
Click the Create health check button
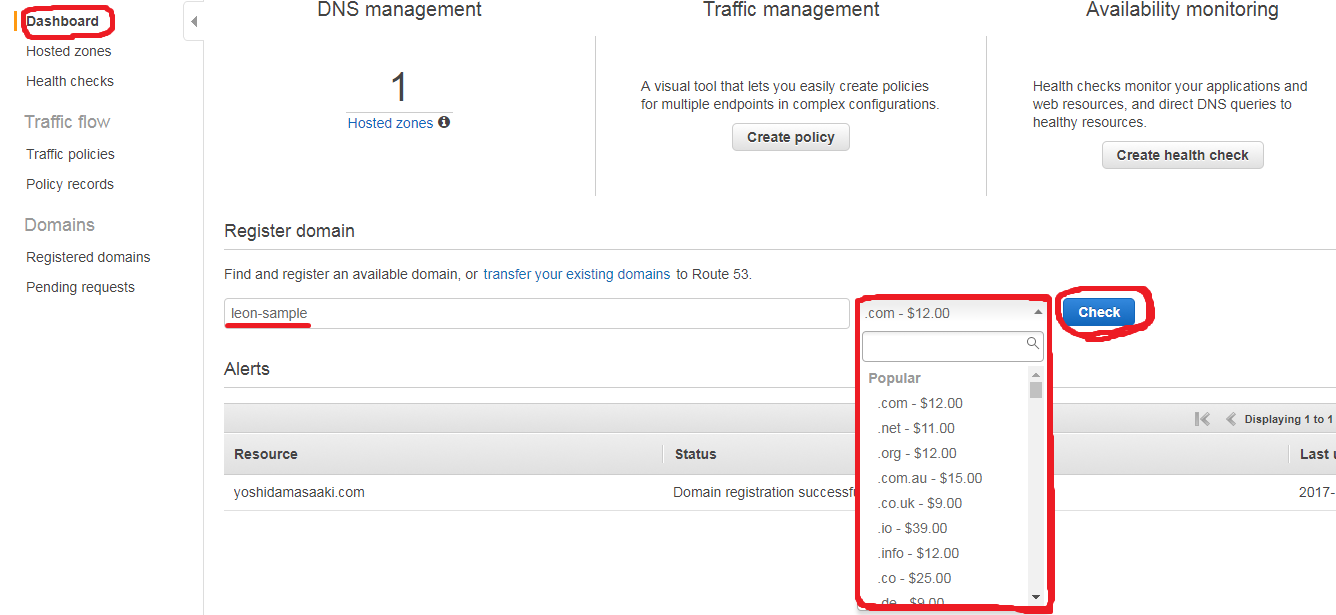1182,155
